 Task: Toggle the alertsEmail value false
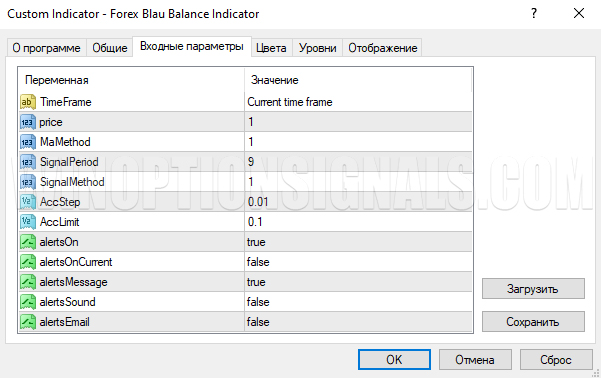(x=358, y=322)
